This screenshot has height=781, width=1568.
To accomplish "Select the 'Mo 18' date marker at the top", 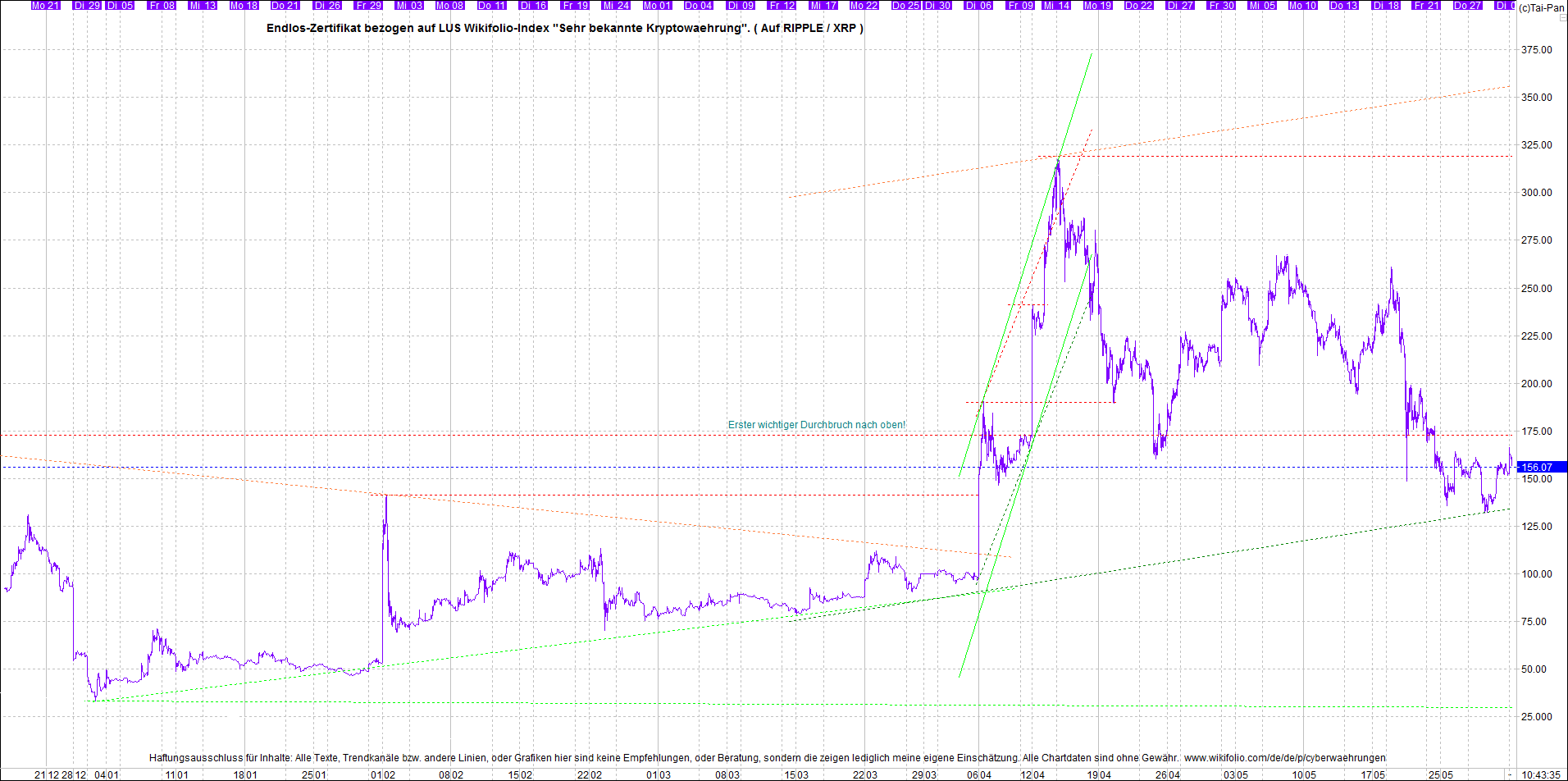I will [244, 5].
